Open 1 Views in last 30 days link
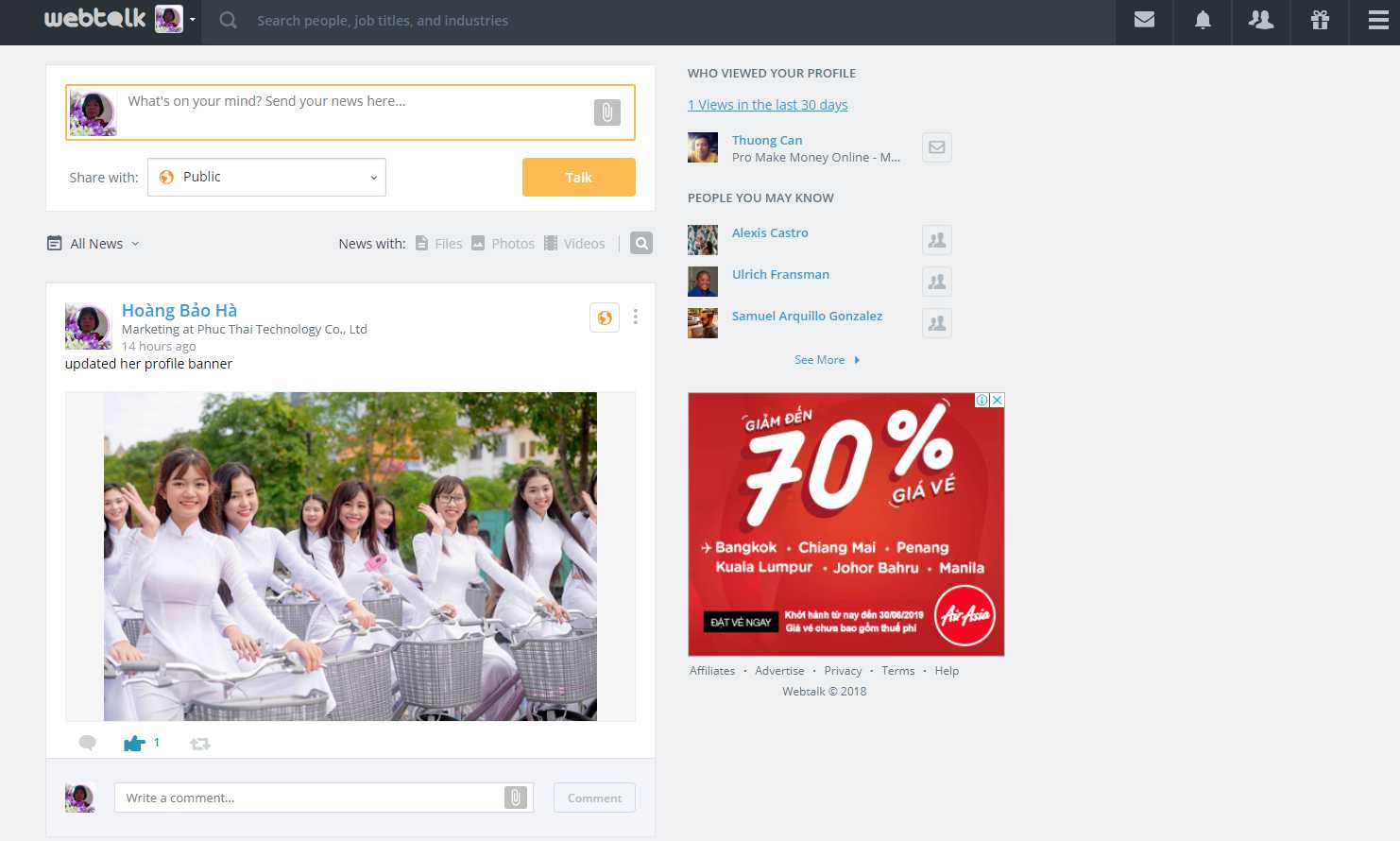Screen dimensions: 1400x841 click(767, 105)
